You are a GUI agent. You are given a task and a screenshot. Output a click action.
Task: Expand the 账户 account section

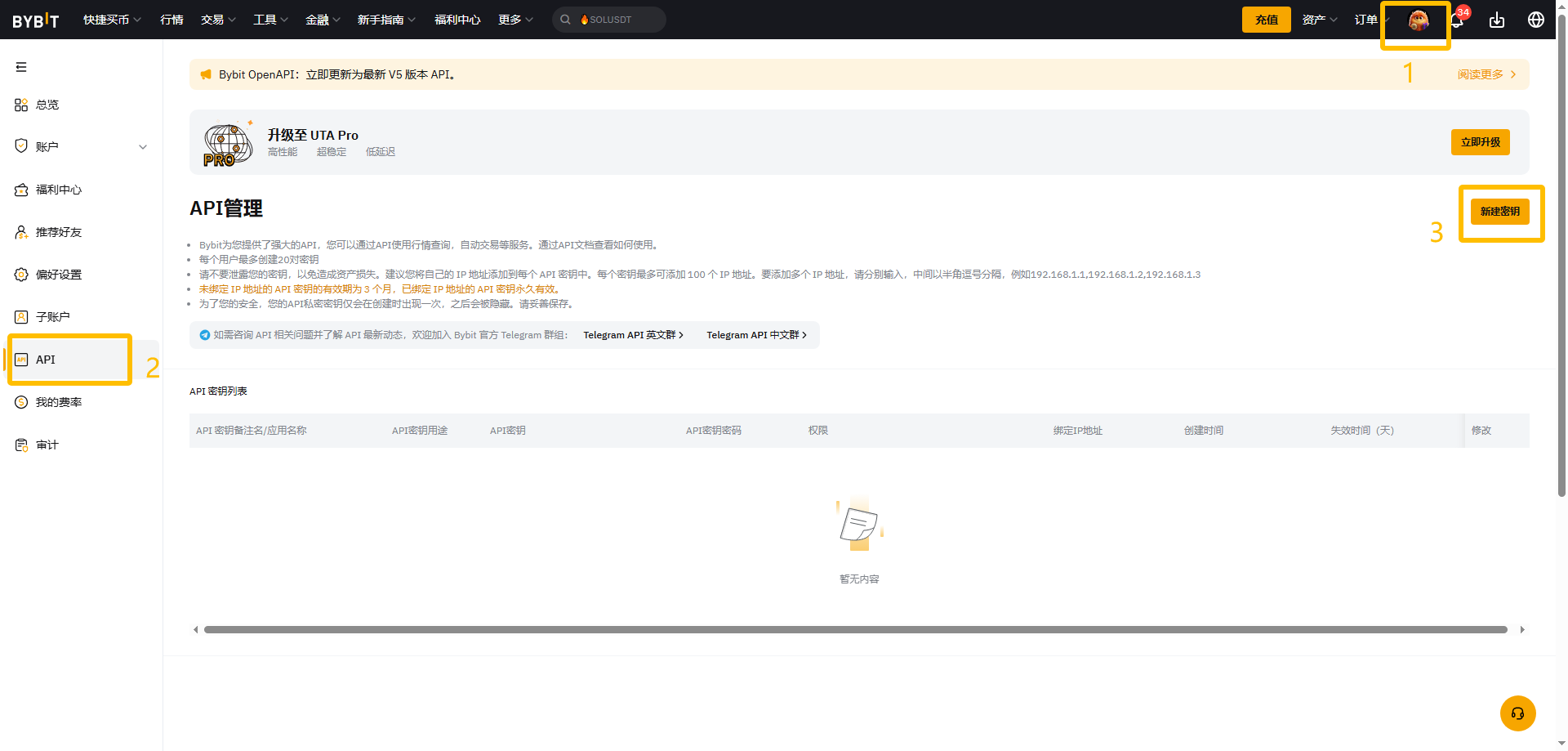[82, 147]
